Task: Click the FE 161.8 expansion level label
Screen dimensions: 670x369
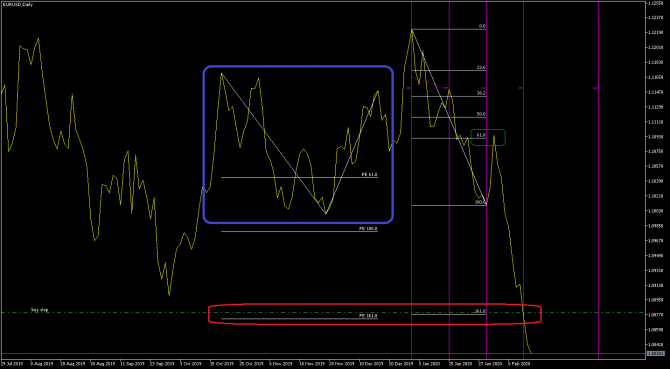Action: [368, 316]
